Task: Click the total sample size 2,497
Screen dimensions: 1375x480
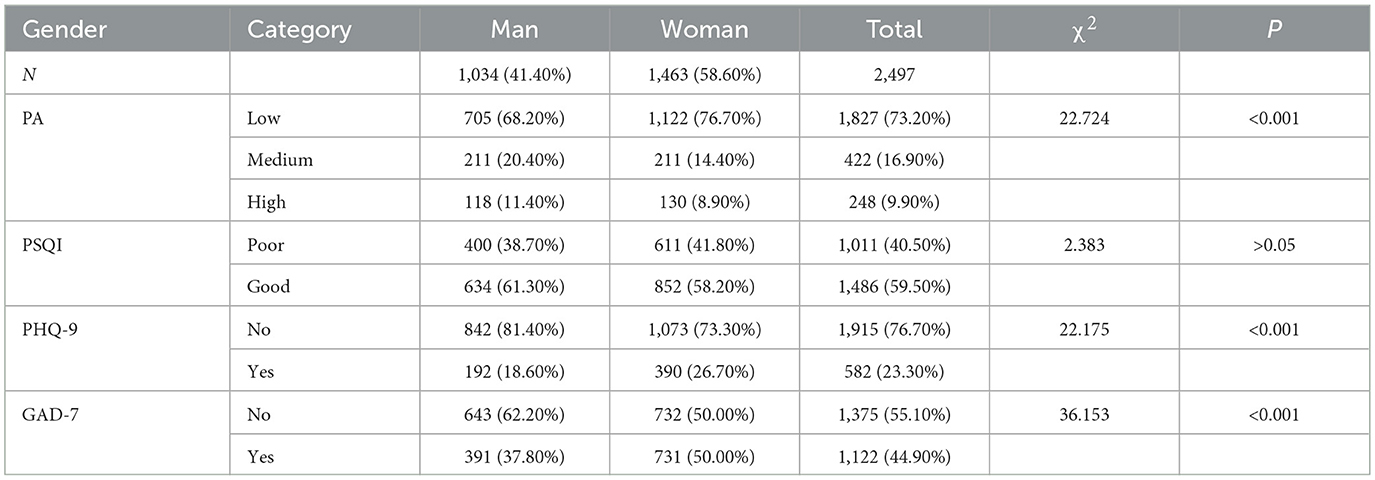Action: tap(894, 75)
